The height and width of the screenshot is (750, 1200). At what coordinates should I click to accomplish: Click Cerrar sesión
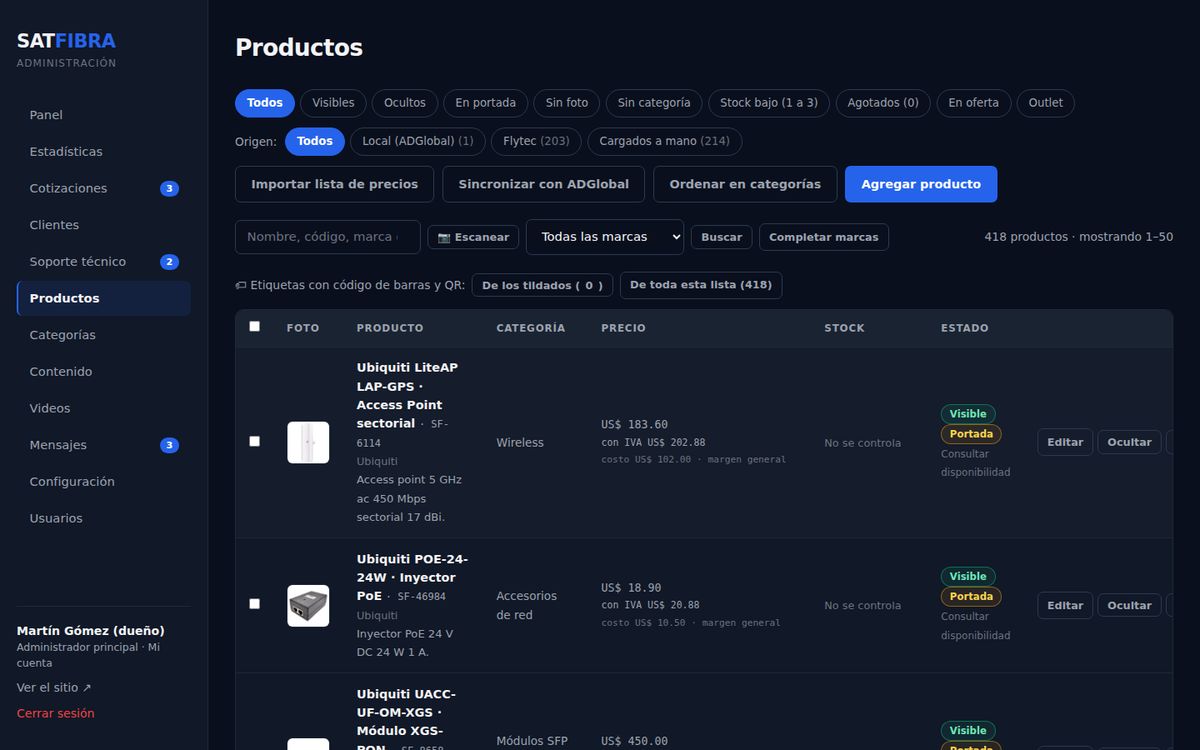(x=56, y=714)
